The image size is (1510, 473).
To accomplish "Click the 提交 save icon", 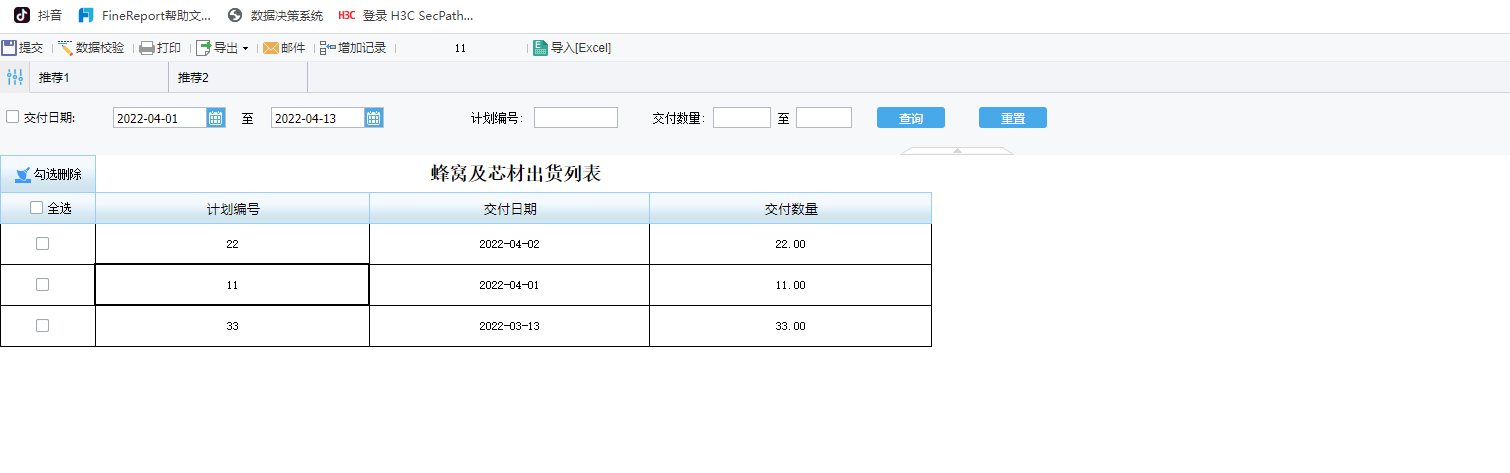I will (x=9, y=48).
